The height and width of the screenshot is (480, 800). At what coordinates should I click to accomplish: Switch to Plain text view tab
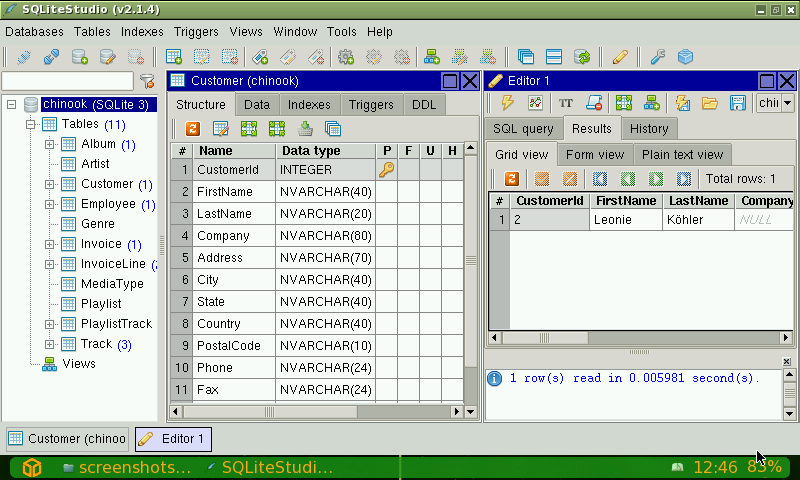[x=682, y=155]
